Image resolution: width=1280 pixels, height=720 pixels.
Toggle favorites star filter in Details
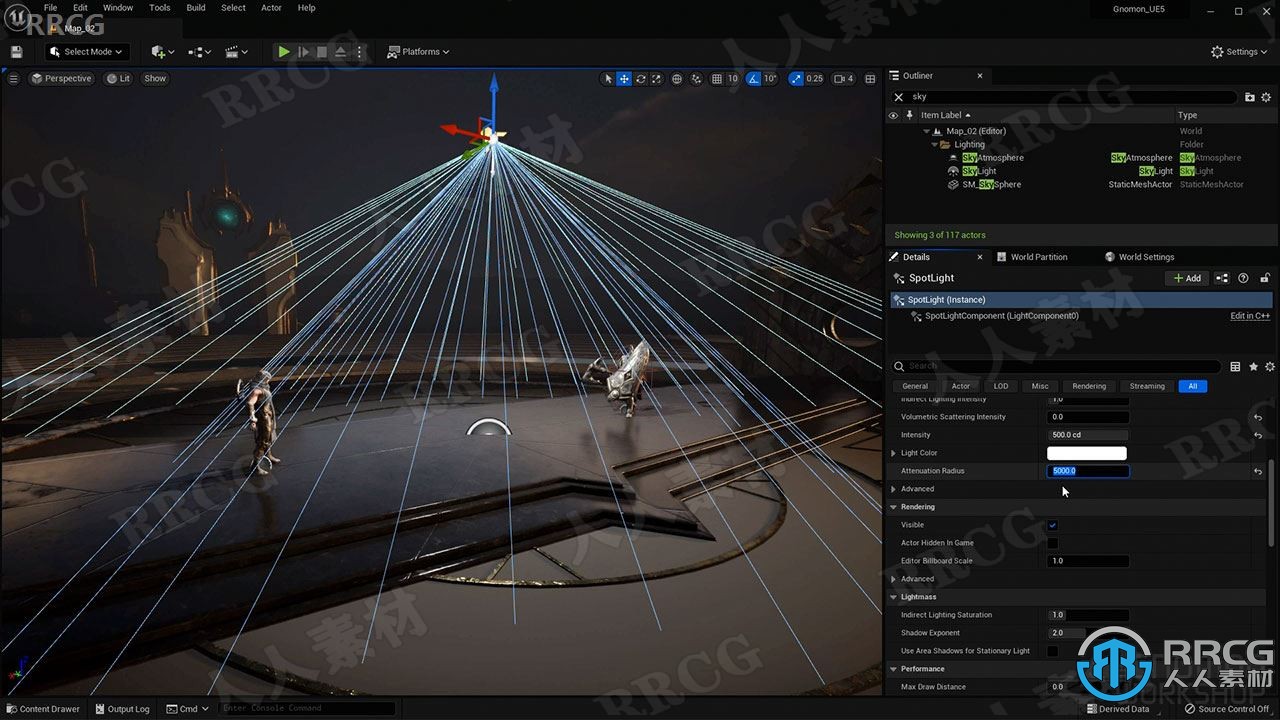1253,367
